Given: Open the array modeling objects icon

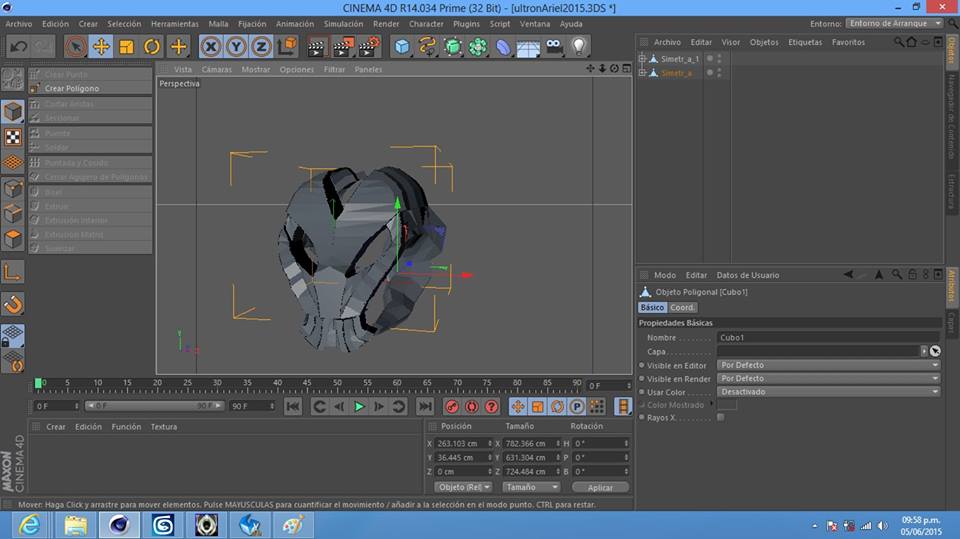Looking at the screenshot, I should tap(478, 47).
